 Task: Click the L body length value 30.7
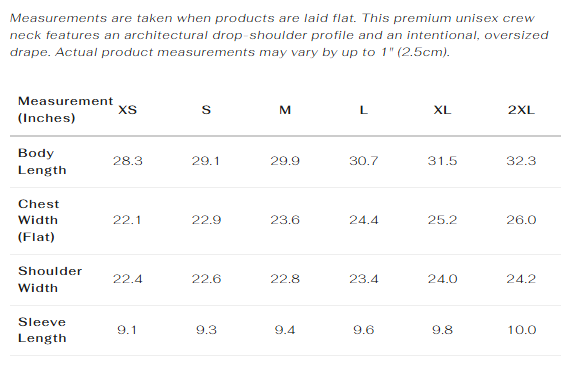click(x=364, y=161)
